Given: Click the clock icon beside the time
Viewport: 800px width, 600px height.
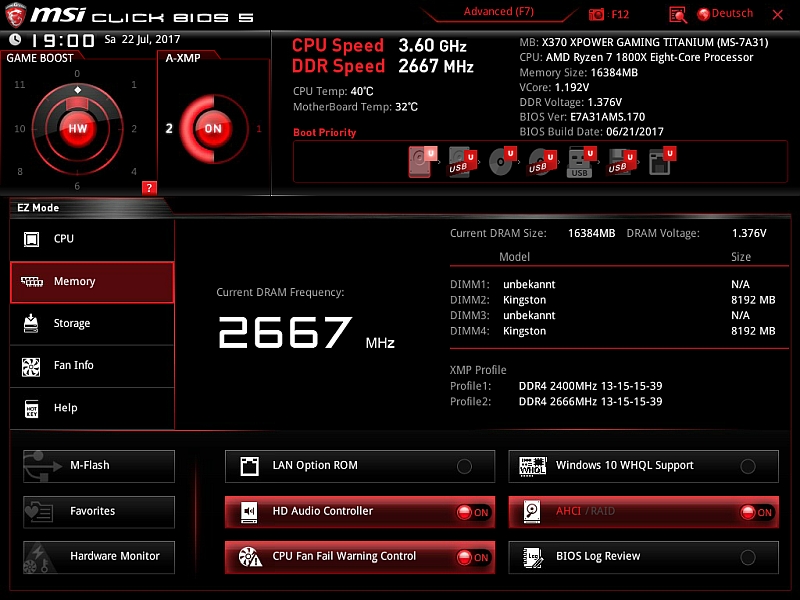Looking at the screenshot, I should click(x=15, y=40).
